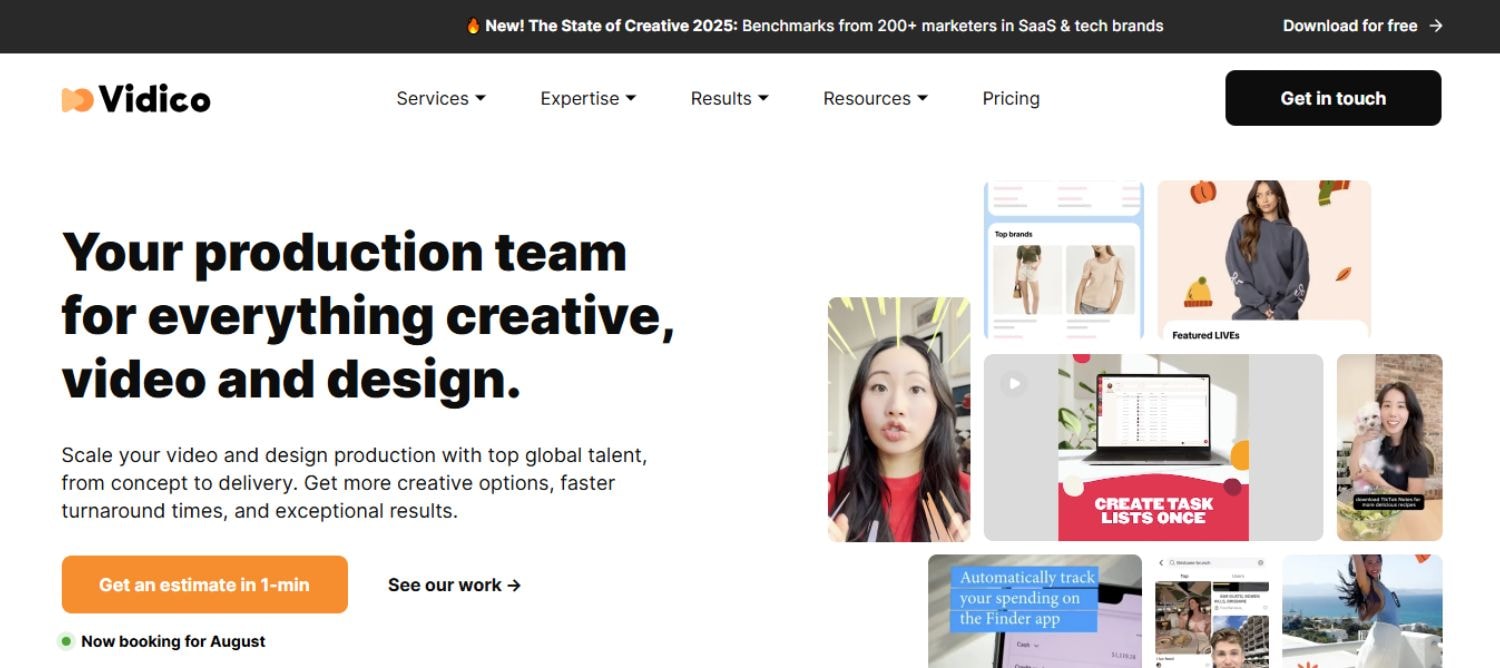Open the Services dropdown menu
Screen dimensions: 1500x668
point(441,98)
